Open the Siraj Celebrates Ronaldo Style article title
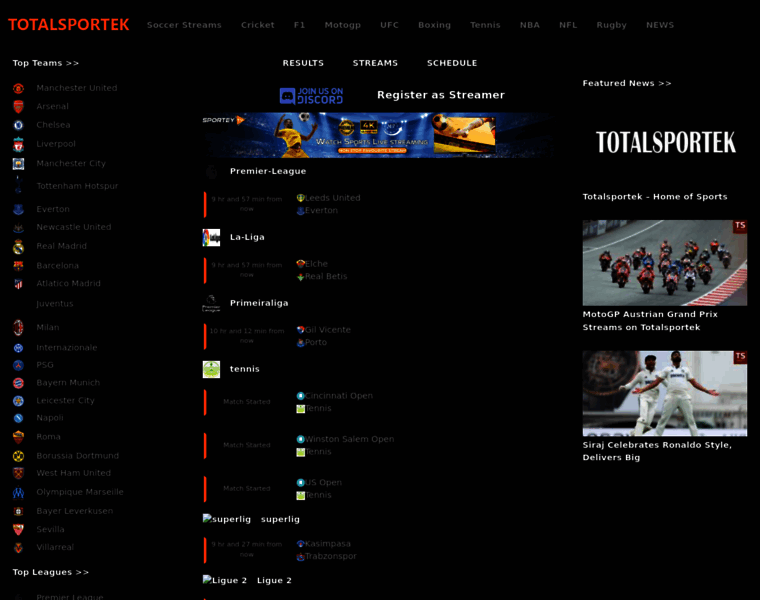Viewport: 760px width, 600px height. click(657, 451)
